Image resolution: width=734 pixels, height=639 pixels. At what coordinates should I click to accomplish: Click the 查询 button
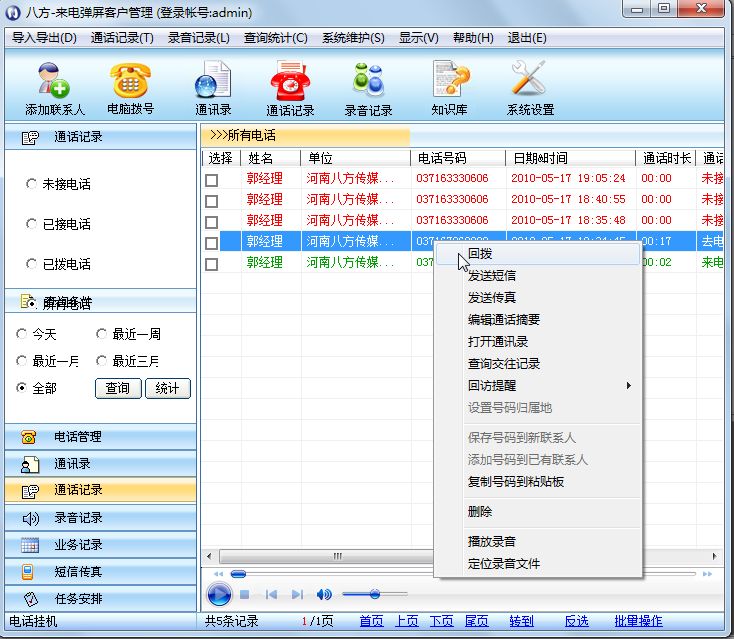[x=117, y=388]
